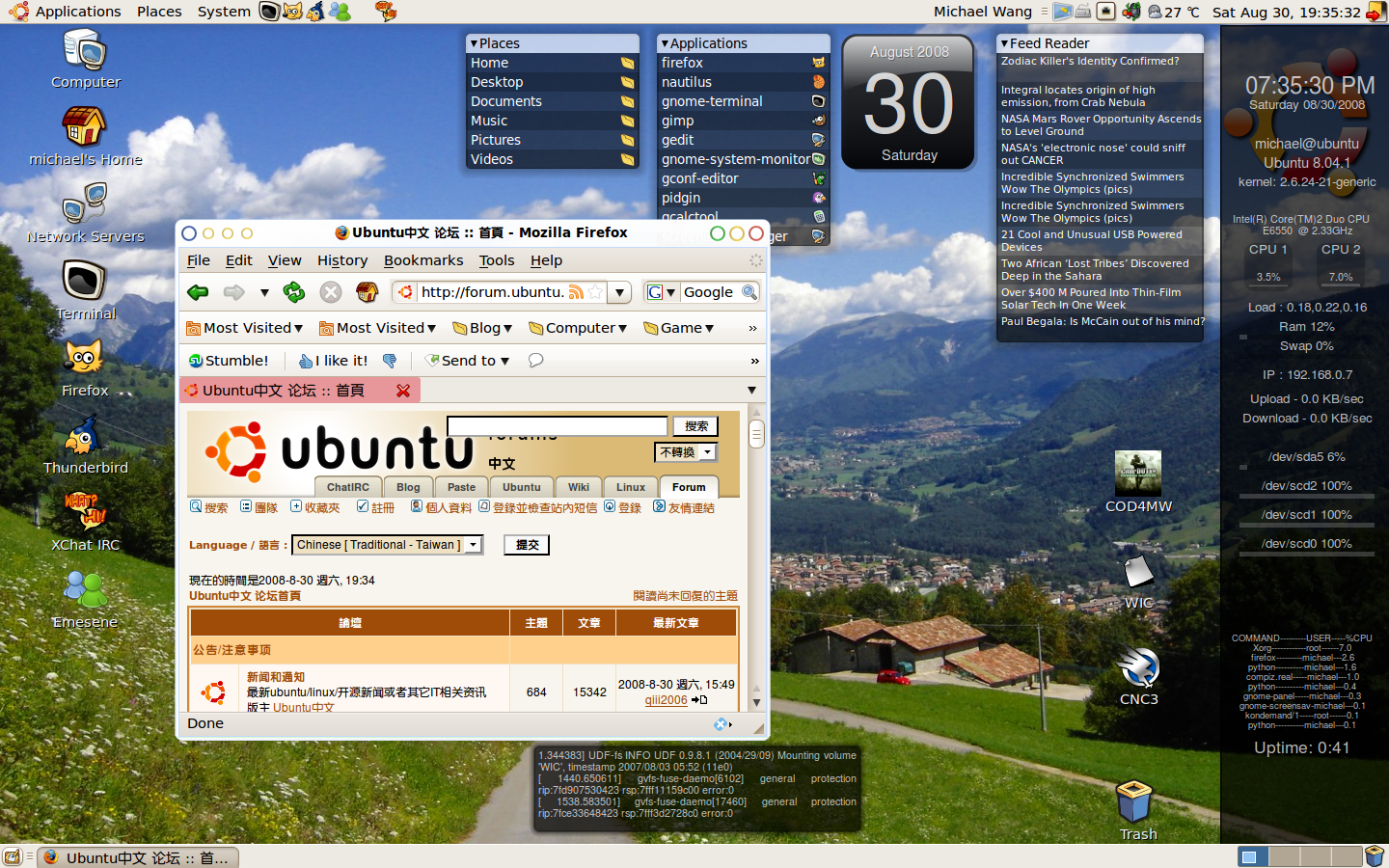Screen dimensions: 1389x868
Task: Open the Language dropdown showing Chinese Traditional
Action: (x=387, y=545)
